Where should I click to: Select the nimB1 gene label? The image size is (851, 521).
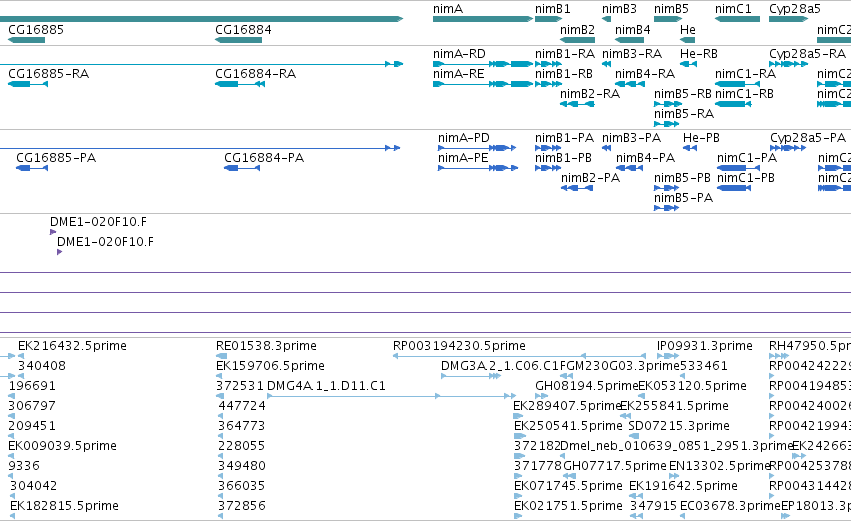[x=552, y=9]
